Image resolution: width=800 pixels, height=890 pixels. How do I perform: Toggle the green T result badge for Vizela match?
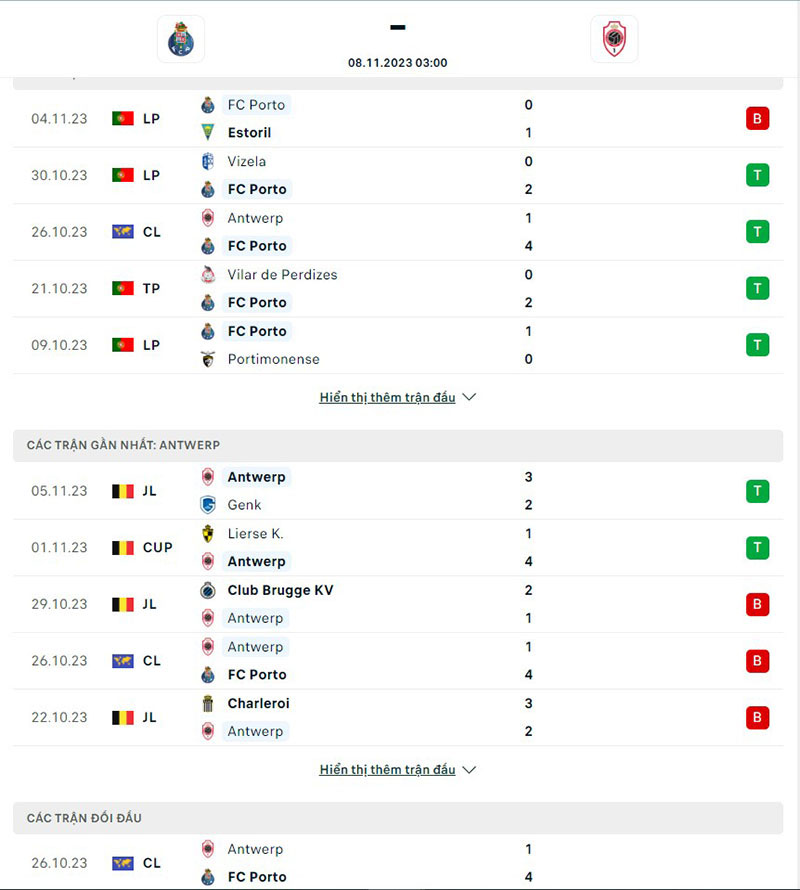(757, 174)
